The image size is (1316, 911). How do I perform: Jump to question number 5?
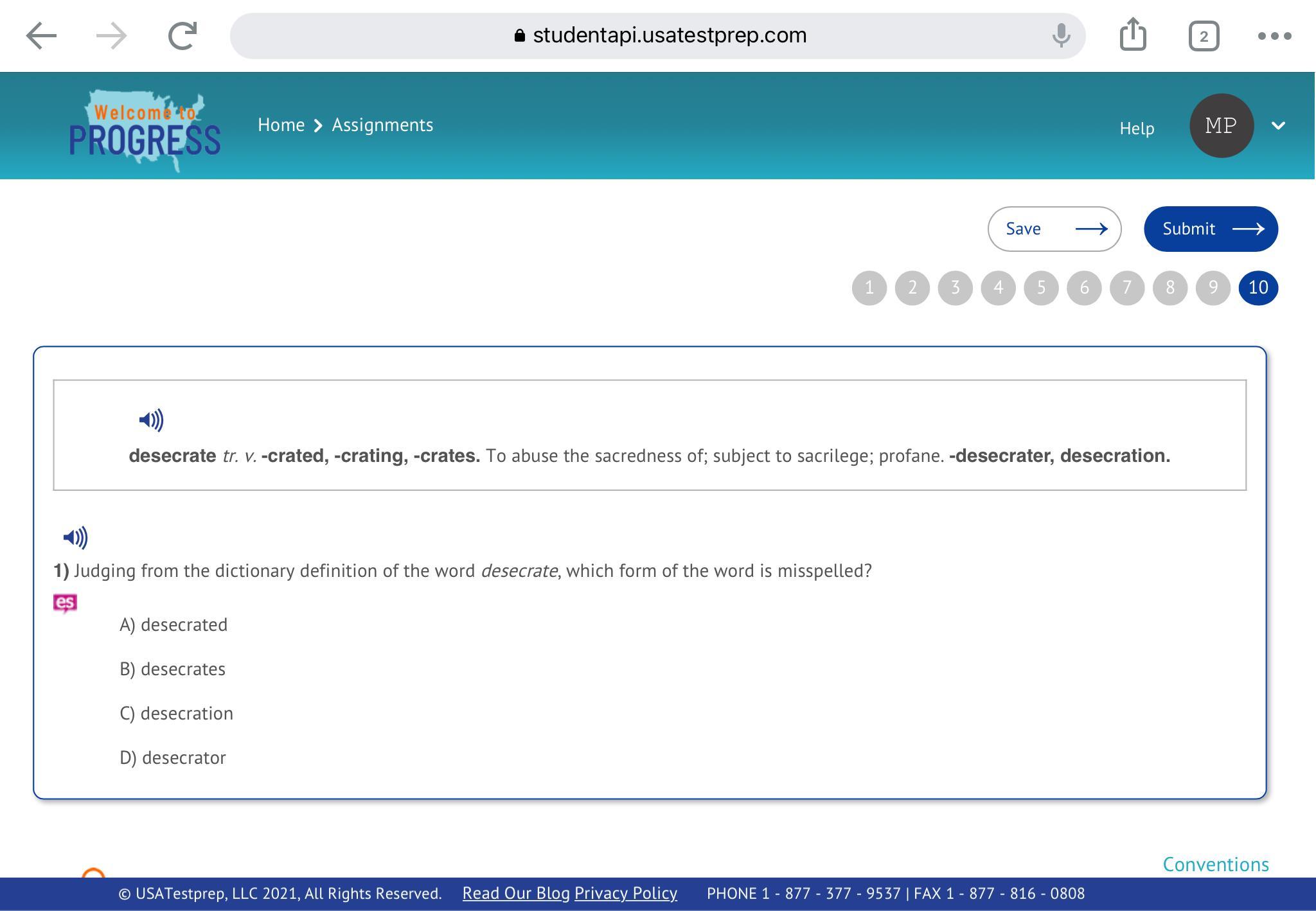(1041, 288)
